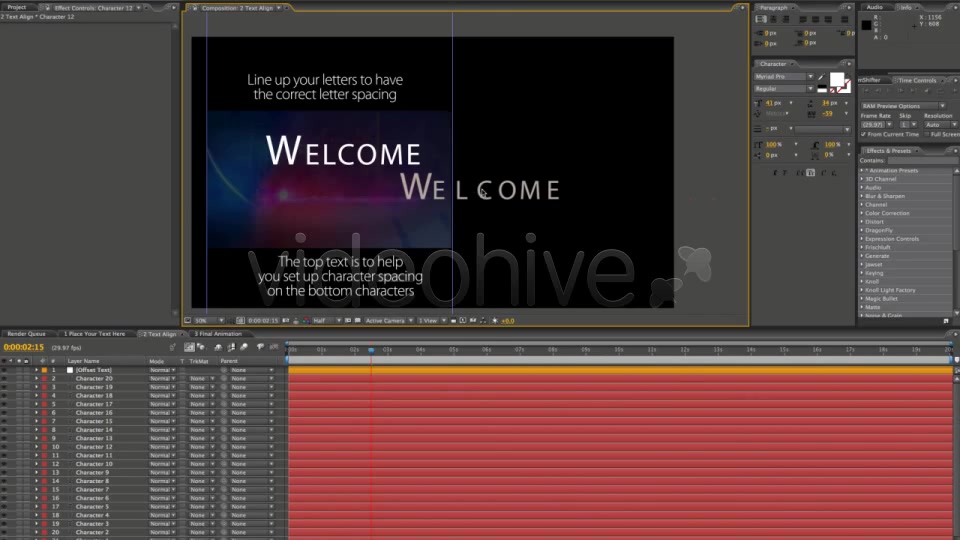Select right align text icon in Paragraph panel
Viewport: 960px width, 540px height.
pos(786,20)
